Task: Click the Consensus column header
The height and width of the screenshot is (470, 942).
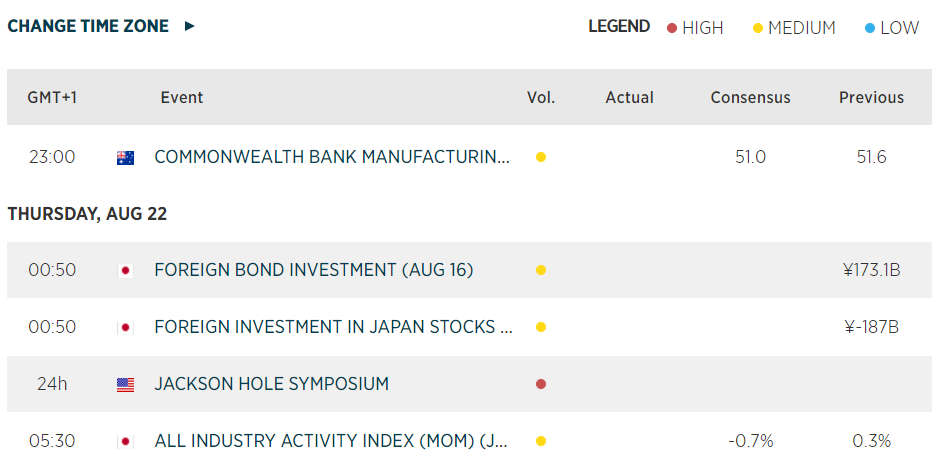Action: click(x=750, y=97)
